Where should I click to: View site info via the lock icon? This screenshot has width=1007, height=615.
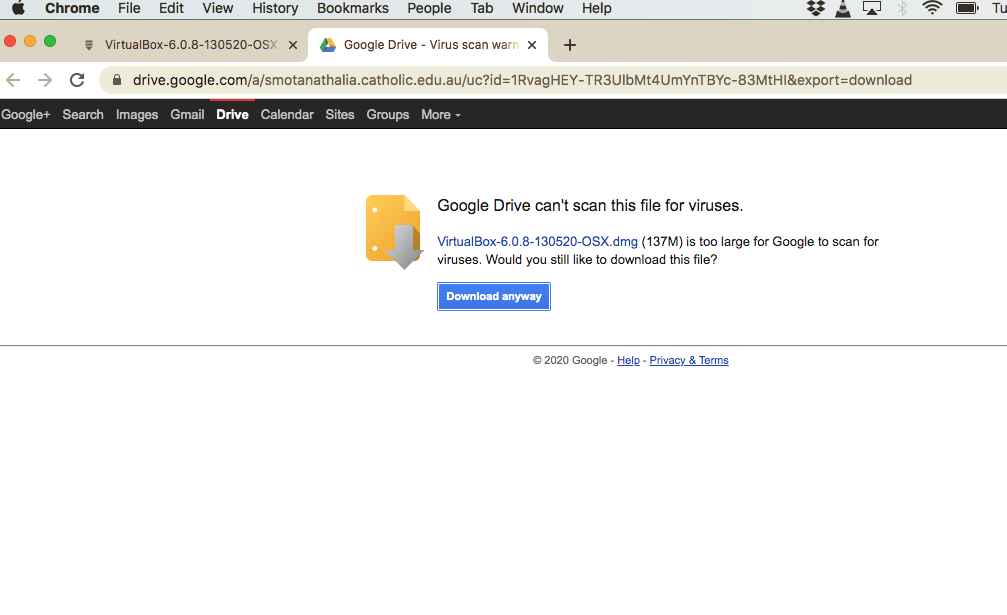point(117,80)
